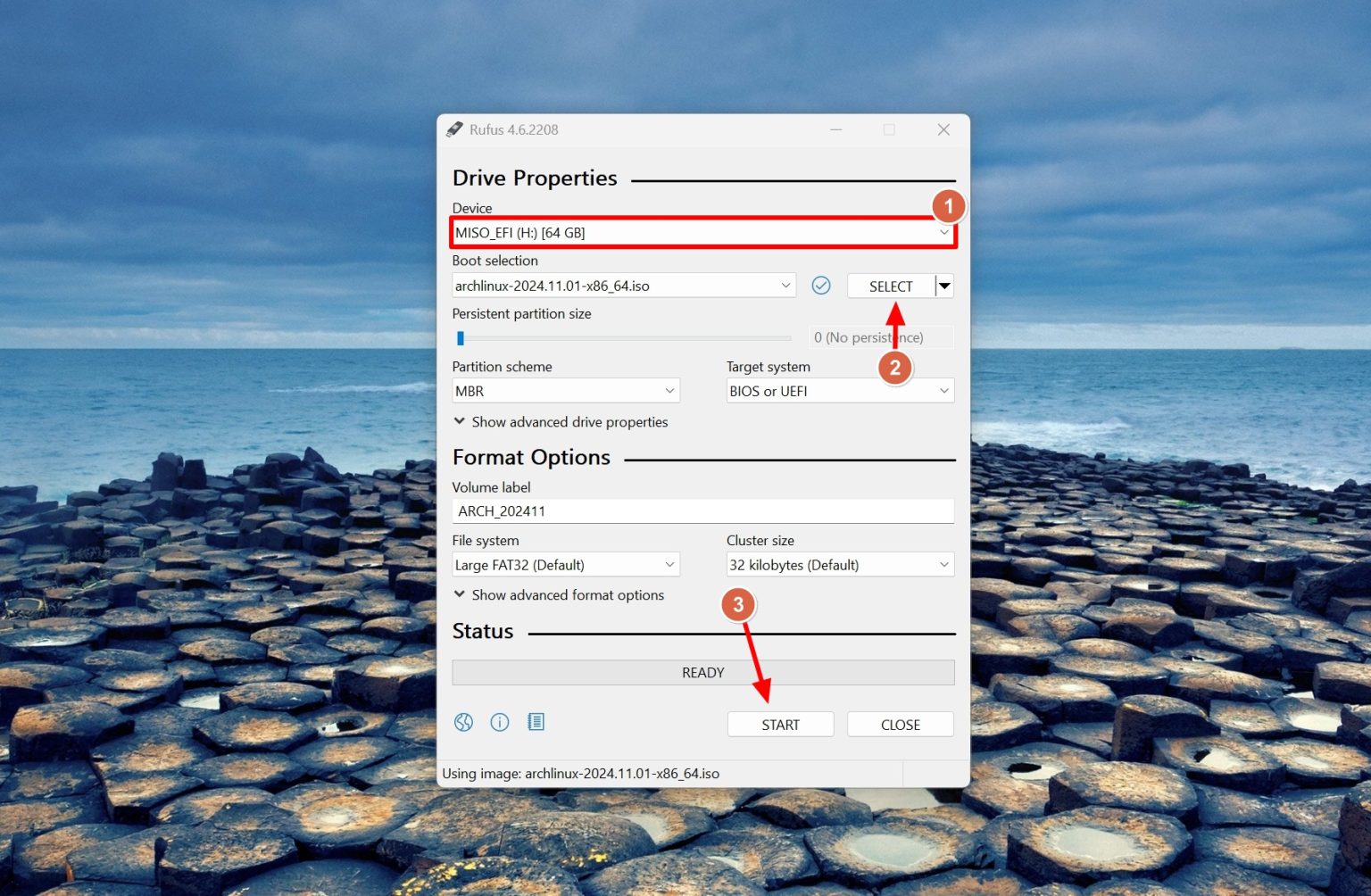
Task: Click the persistent partition size slider
Action: 623,338
